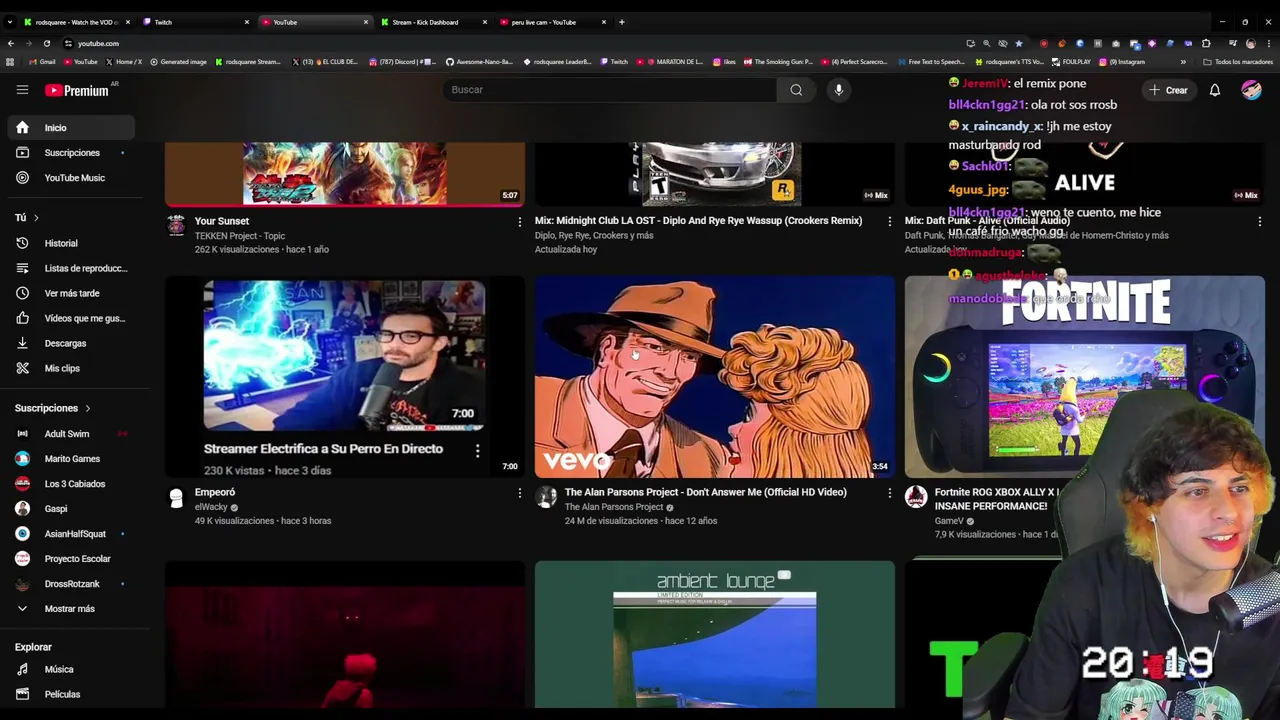This screenshot has height=720, width=1280.
Task: Open Chrome extensions puzzle icon
Action: (1206, 44)
